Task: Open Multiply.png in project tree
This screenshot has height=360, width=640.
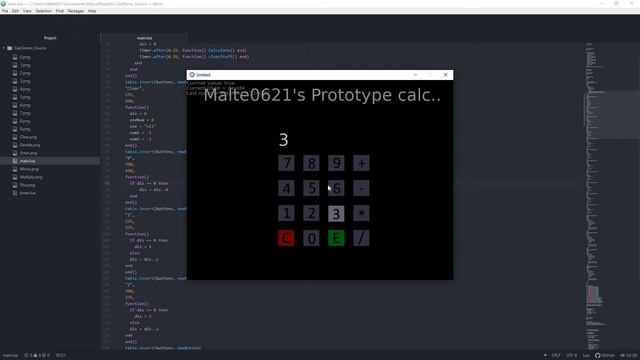Action: point(31,177)
